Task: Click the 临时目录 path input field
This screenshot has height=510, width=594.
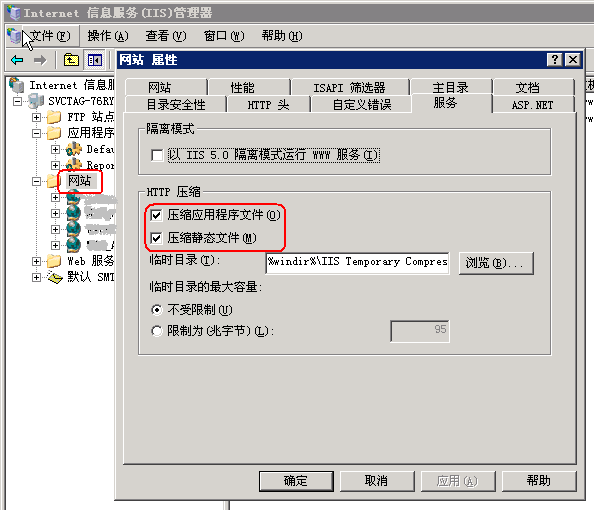Action: [358, 263]
